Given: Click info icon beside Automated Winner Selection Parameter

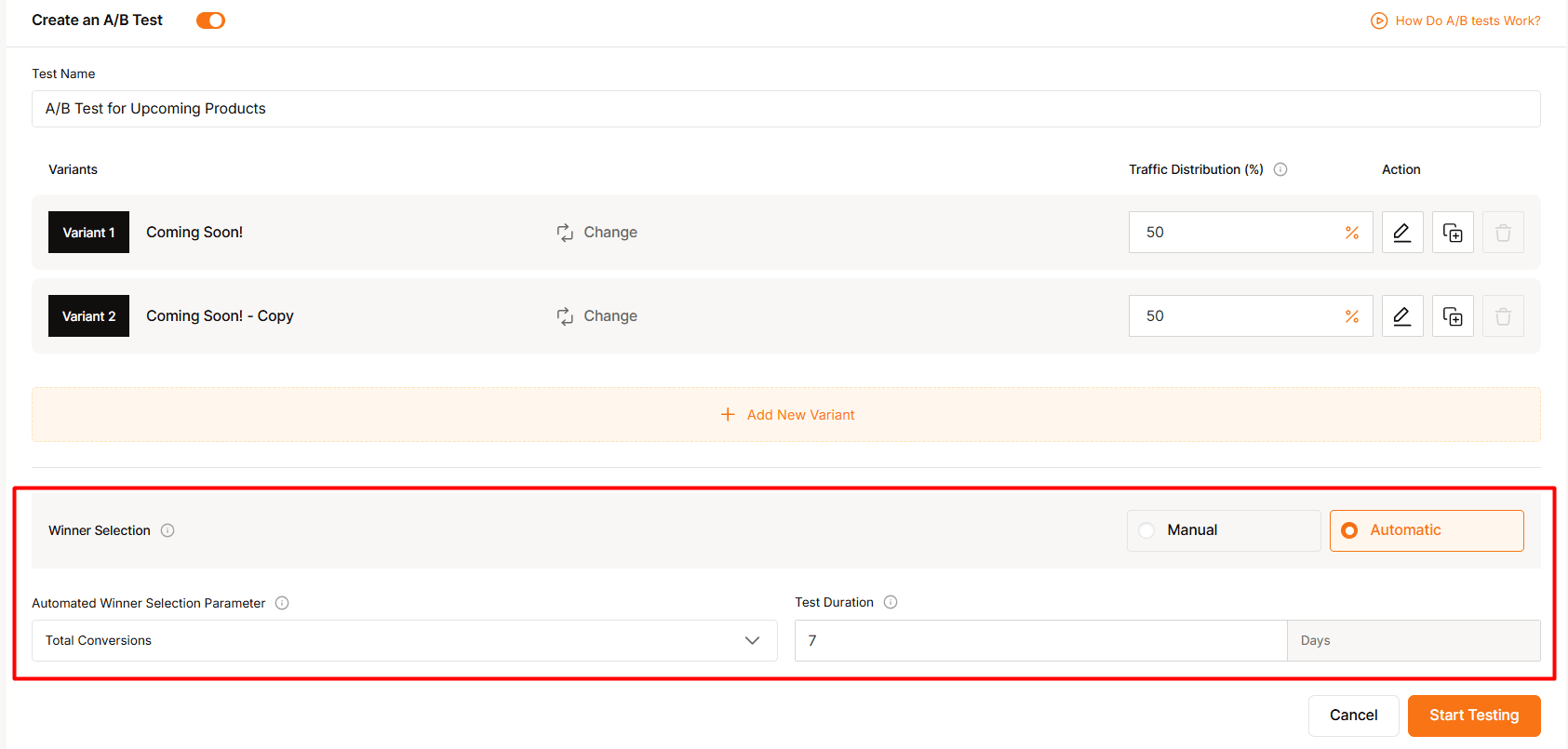Looking at the screenshot, I should tap(282, 603).
